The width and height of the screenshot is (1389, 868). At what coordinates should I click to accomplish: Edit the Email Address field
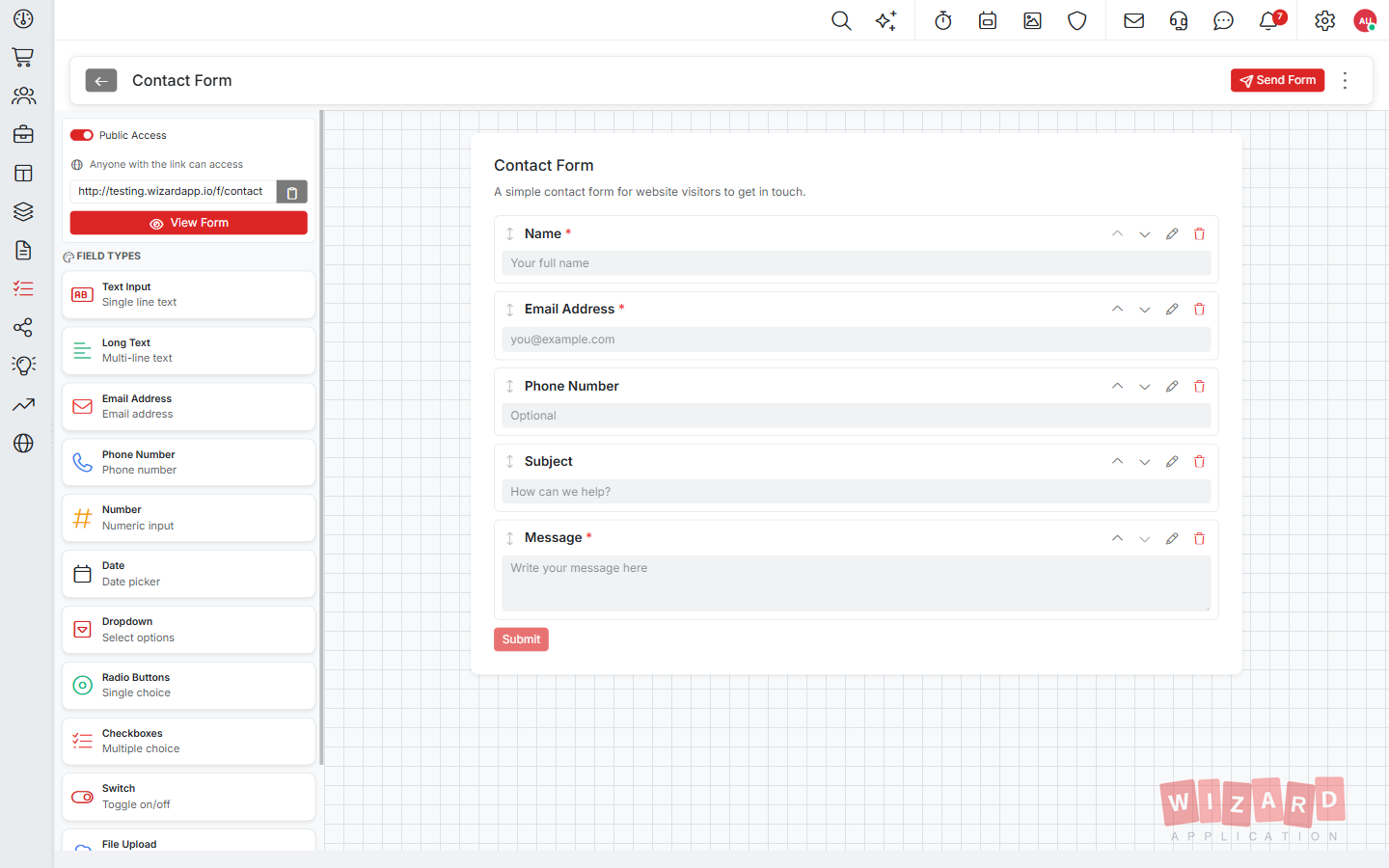(x=1172, y=309)
